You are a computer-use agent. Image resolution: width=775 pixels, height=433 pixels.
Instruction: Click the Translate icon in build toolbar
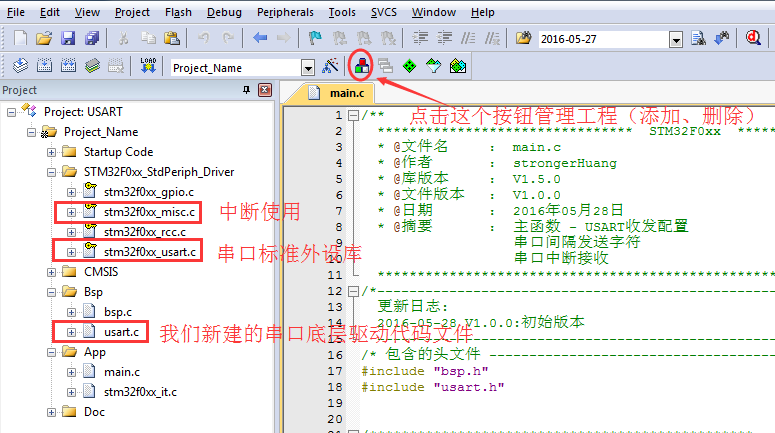(20, 66)
